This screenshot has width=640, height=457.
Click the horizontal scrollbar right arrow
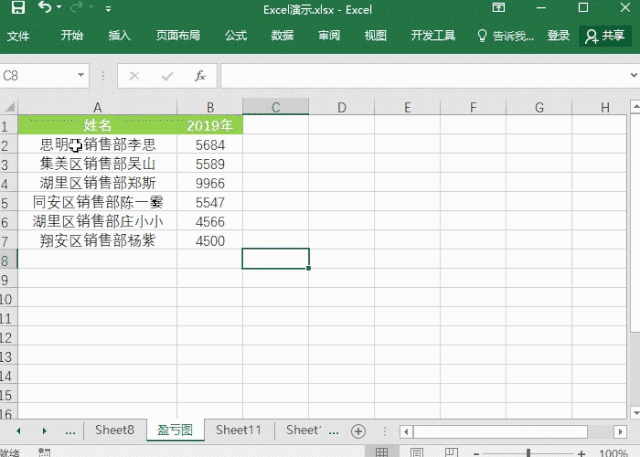(620, 432)
